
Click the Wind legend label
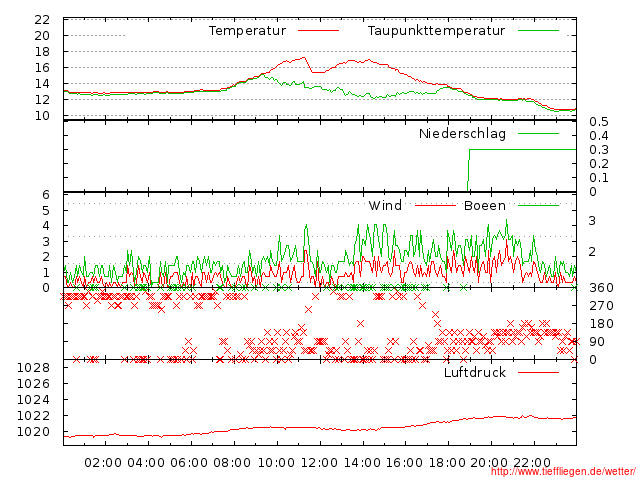(385, 205)
